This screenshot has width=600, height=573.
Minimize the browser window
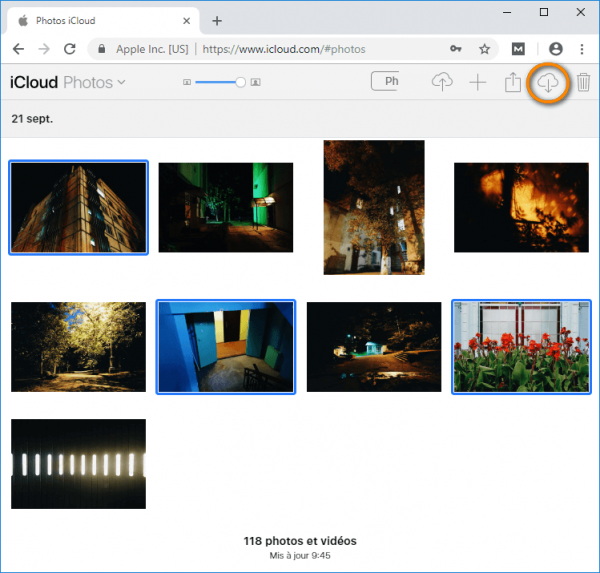507,12
